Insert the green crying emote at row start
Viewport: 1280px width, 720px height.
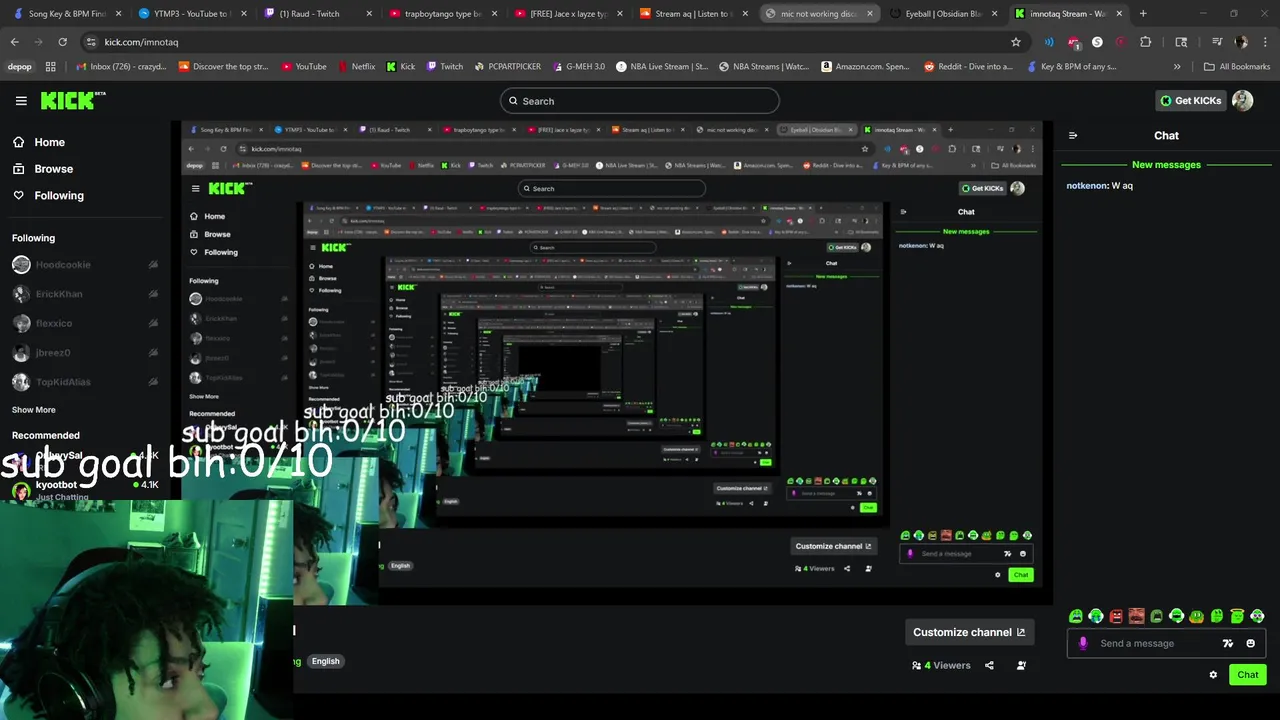pyautogui.click(x=1076, y=617)
